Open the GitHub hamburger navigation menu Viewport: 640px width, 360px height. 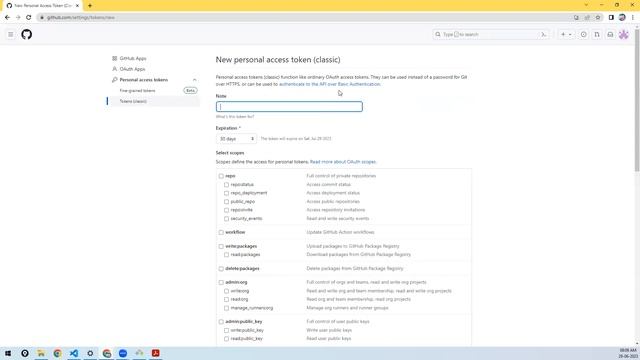pos(11,35)
